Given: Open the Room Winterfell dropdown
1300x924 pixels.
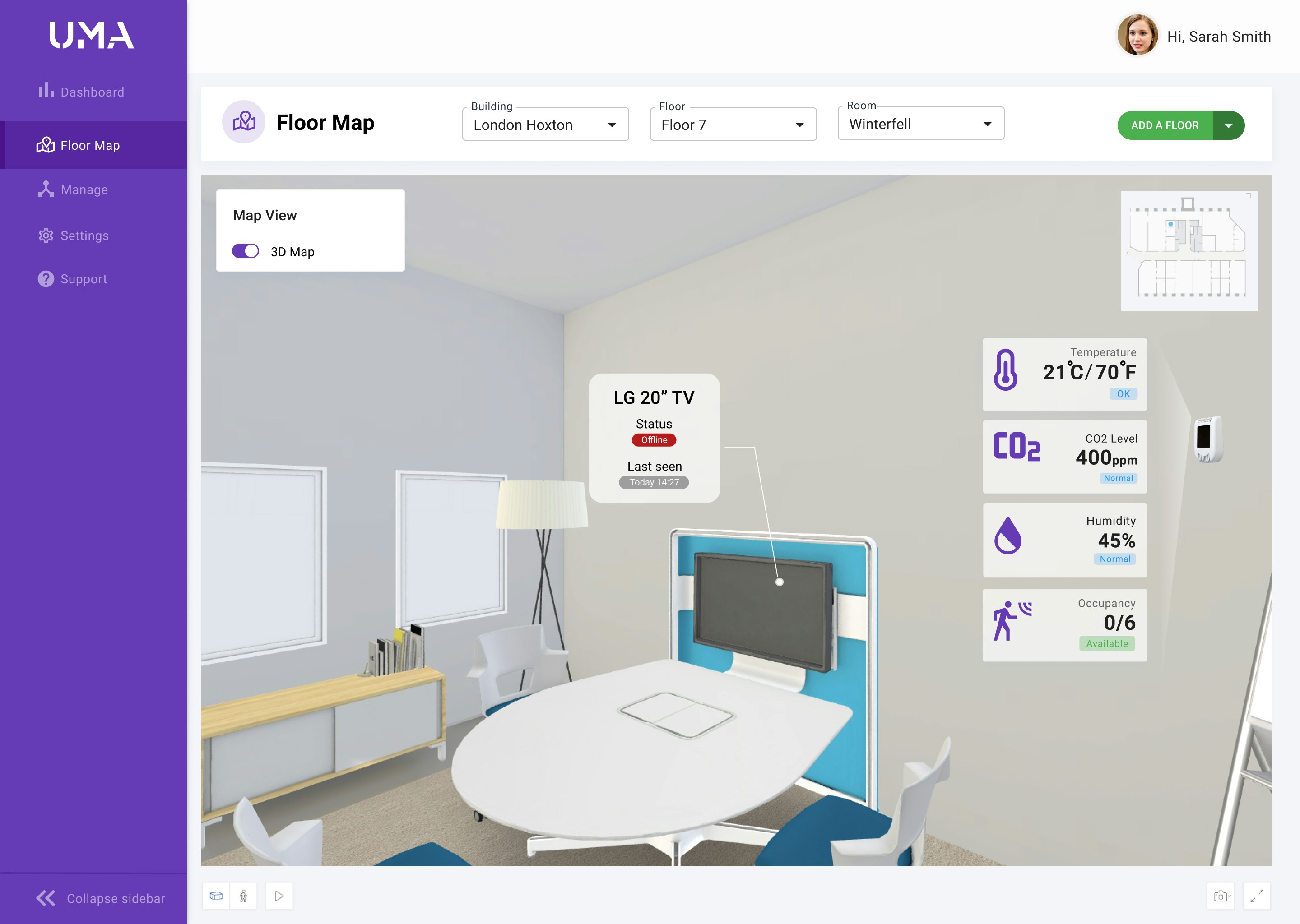Looking at the screenshot, I should click(920, 124).
